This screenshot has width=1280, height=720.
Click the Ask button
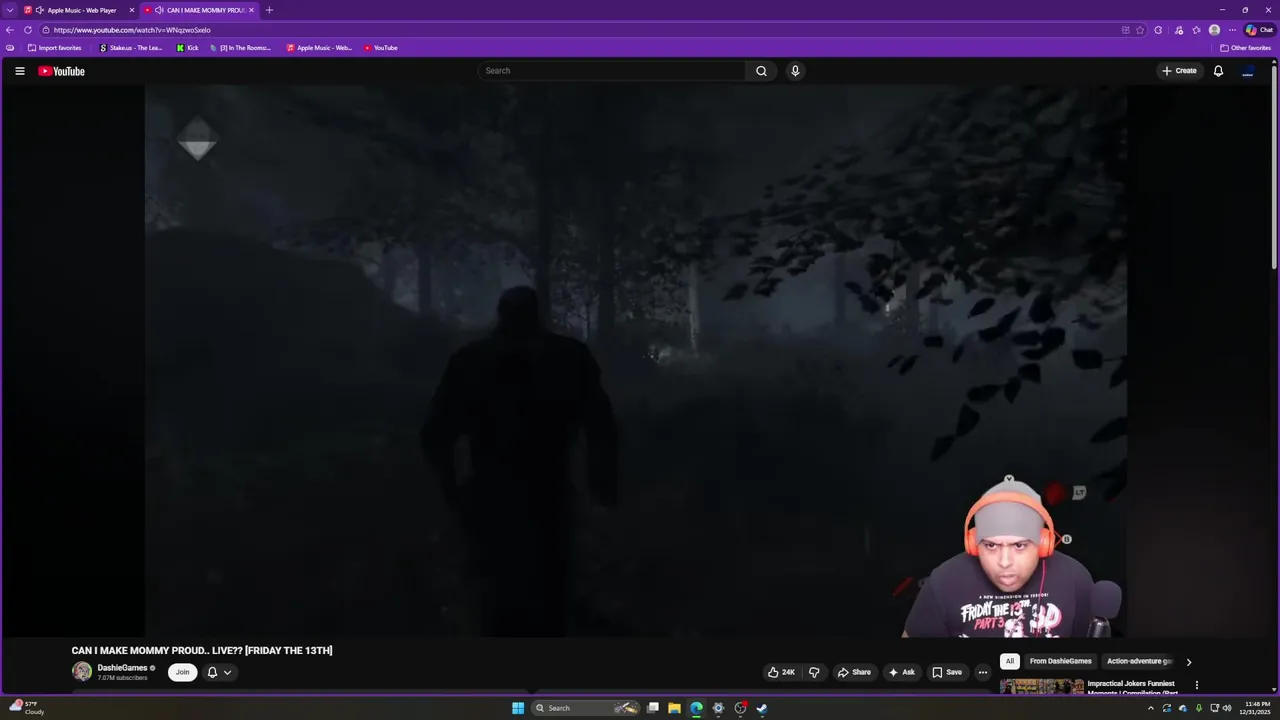tap(901, 672)
